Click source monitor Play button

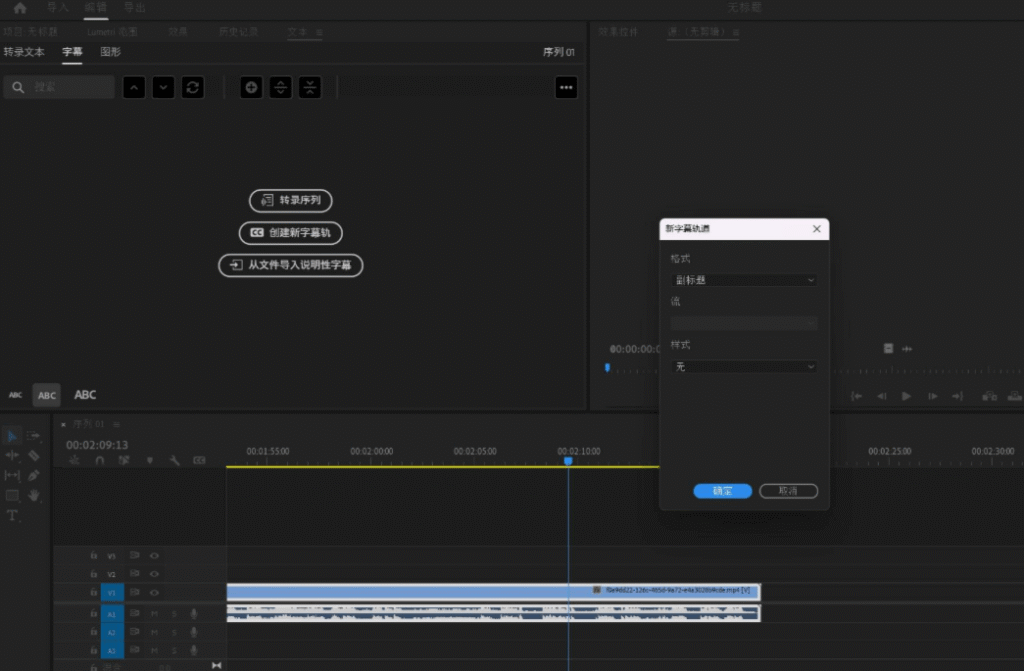[x=906, y=396]
